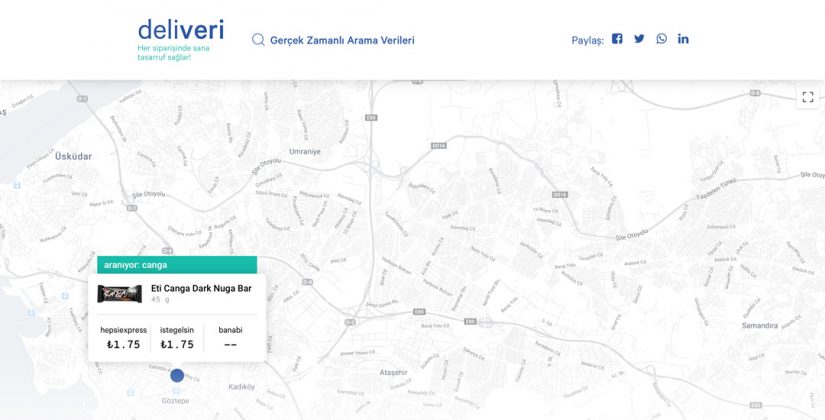Click the istegelsin vendor name
The image size is (825, 420).
(177, 330)
